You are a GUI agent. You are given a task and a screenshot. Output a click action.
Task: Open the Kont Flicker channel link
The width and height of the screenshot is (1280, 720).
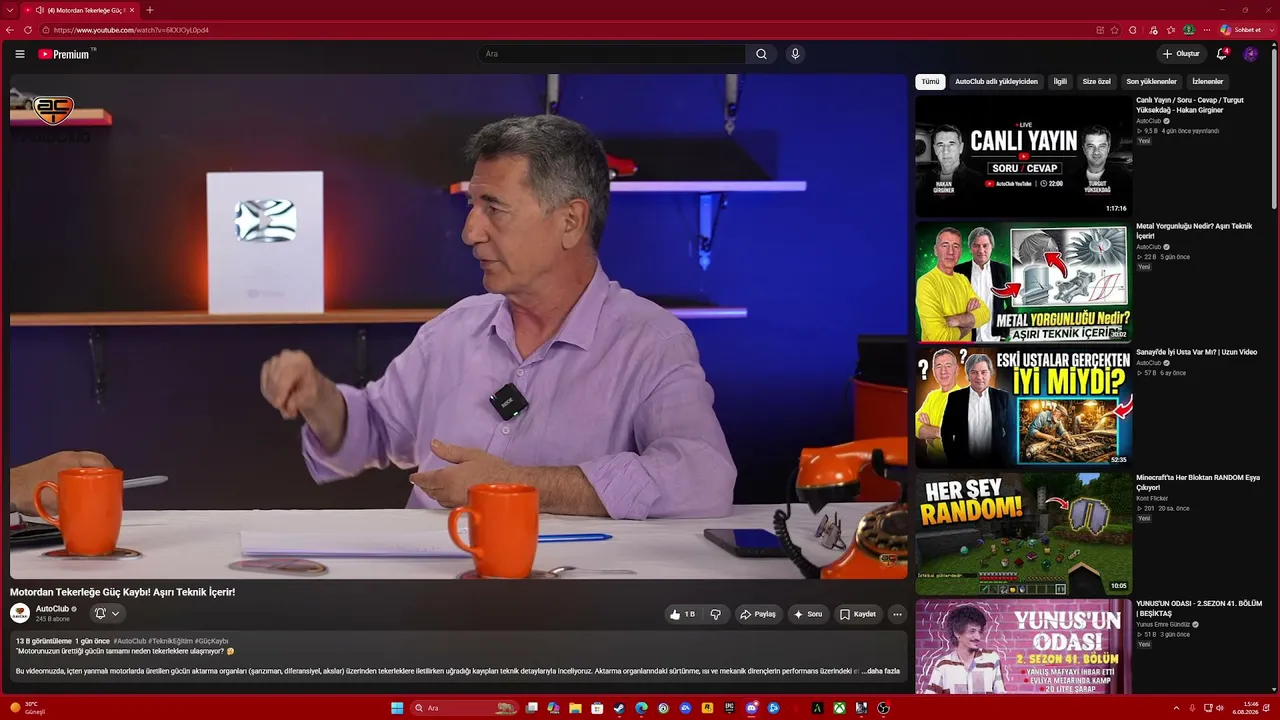click(x=1151, y=498)
